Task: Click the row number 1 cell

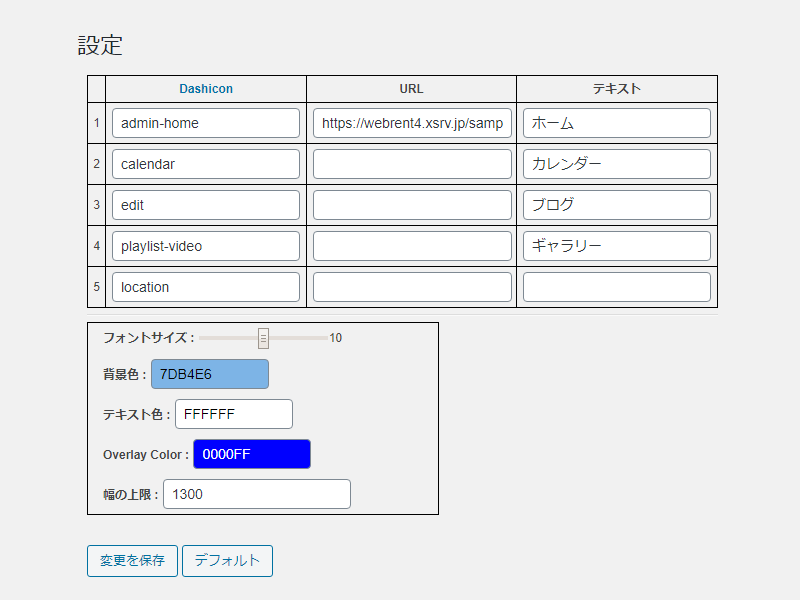Action: point(96,123)
